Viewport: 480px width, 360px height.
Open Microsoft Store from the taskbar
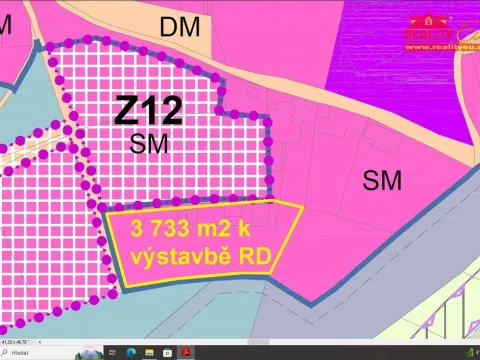pyautogui.click(x=167, y=353)
